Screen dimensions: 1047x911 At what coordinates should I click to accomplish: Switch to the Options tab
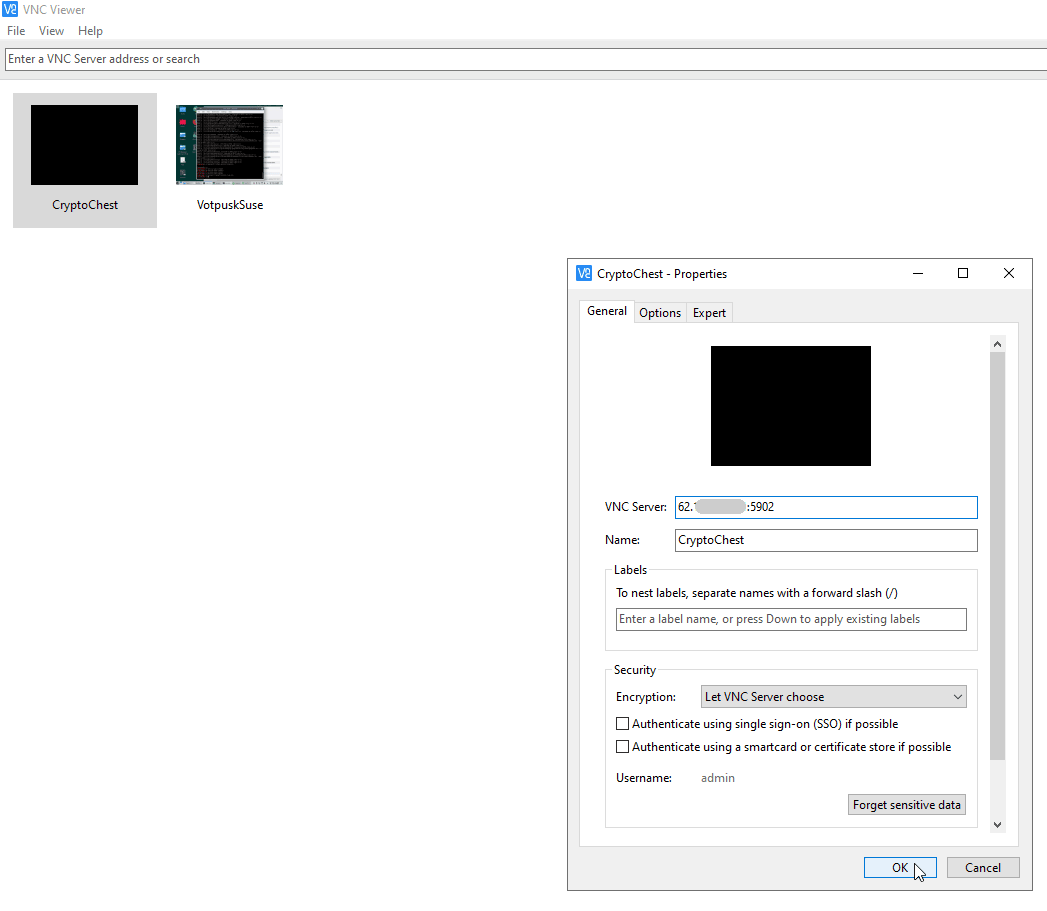(x=660, y=313)
